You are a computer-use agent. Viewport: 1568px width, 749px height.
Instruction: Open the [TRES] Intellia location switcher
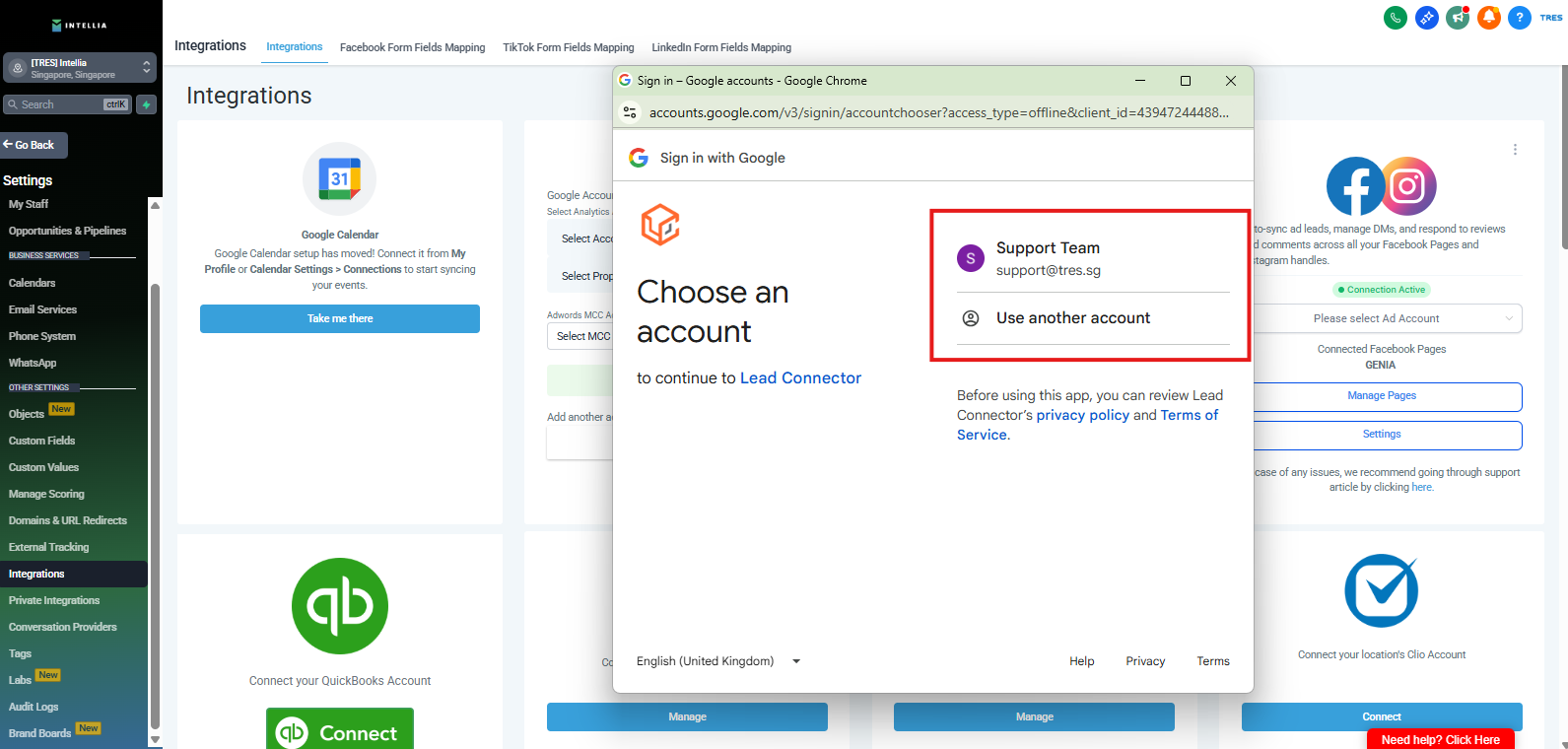click(x=80, y=68)
